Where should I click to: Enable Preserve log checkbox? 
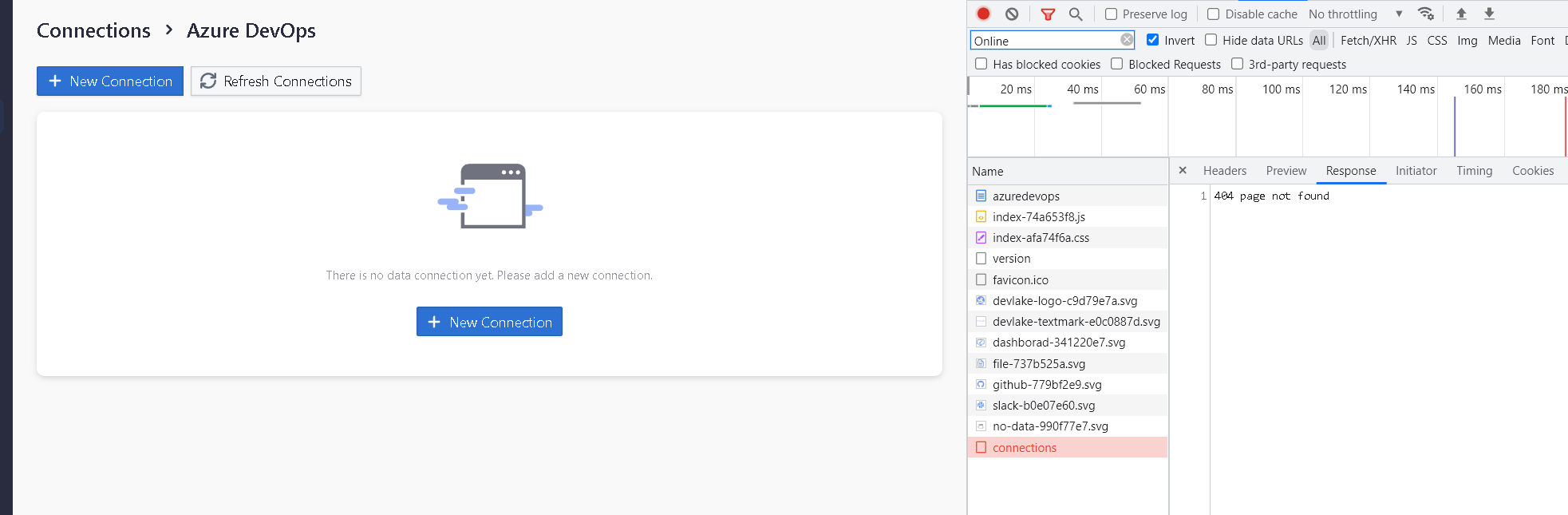[x=1111, y=14]
